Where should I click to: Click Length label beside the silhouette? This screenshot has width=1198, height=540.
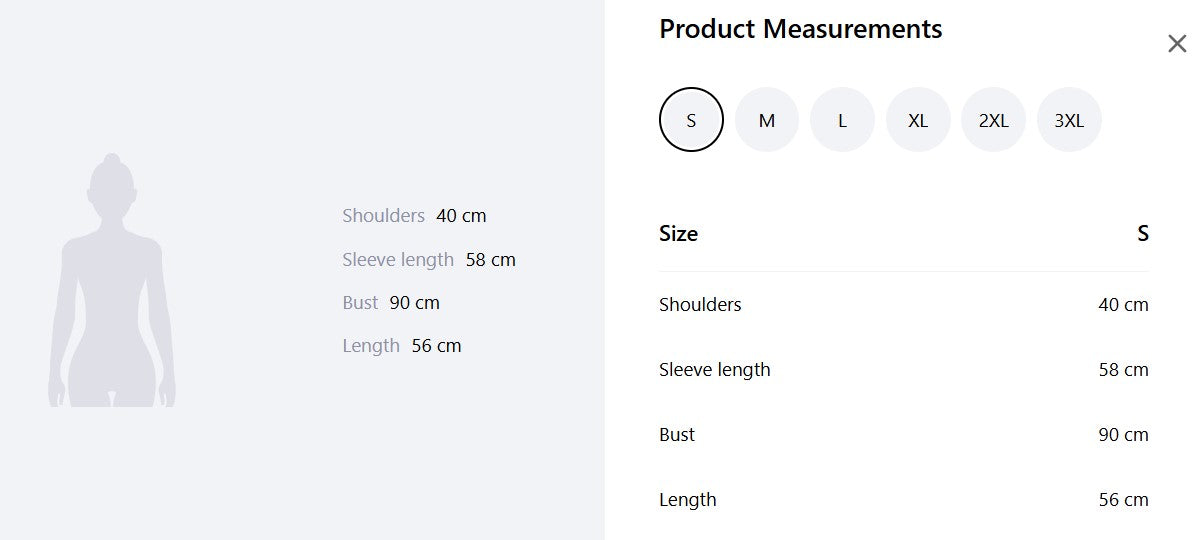click(x=371, y=346)
